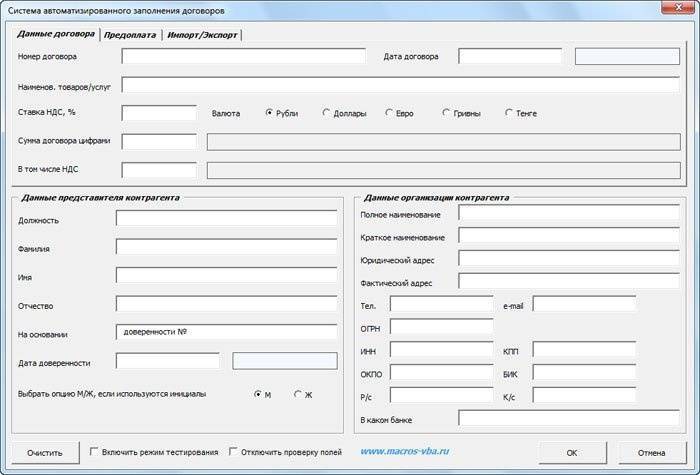This screenshot has width=700, height=475.
Task: Click the Фамилия text field
Action: tap(226, 246)
